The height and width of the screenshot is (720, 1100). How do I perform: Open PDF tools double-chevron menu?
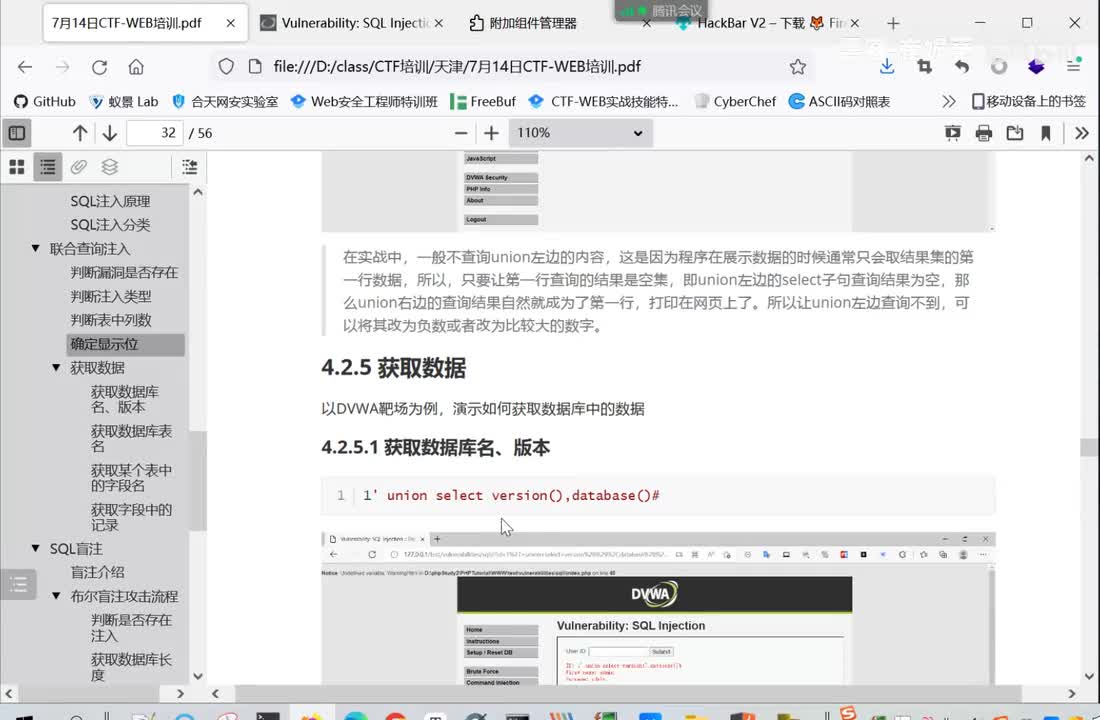click(1082, 133)
